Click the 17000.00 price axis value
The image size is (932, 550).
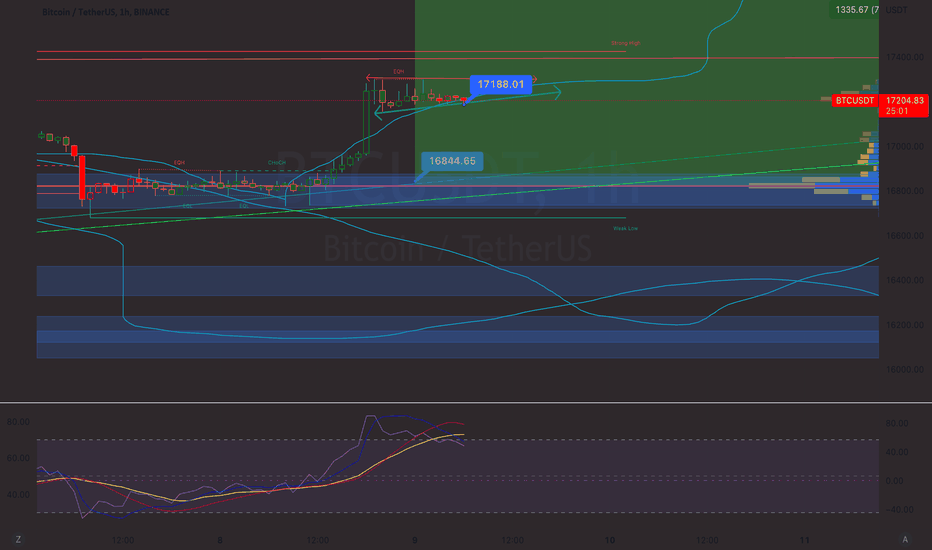(x=905, y=146)
